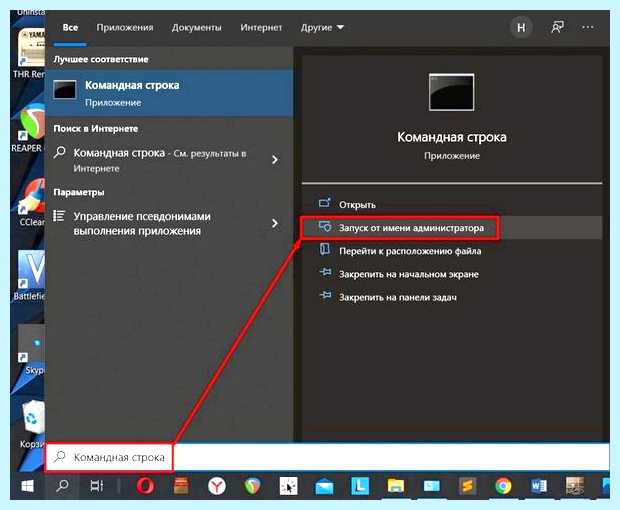Expand the Управление псевдонимами arrow
The image size is (620, 510).
coord(275,223)
